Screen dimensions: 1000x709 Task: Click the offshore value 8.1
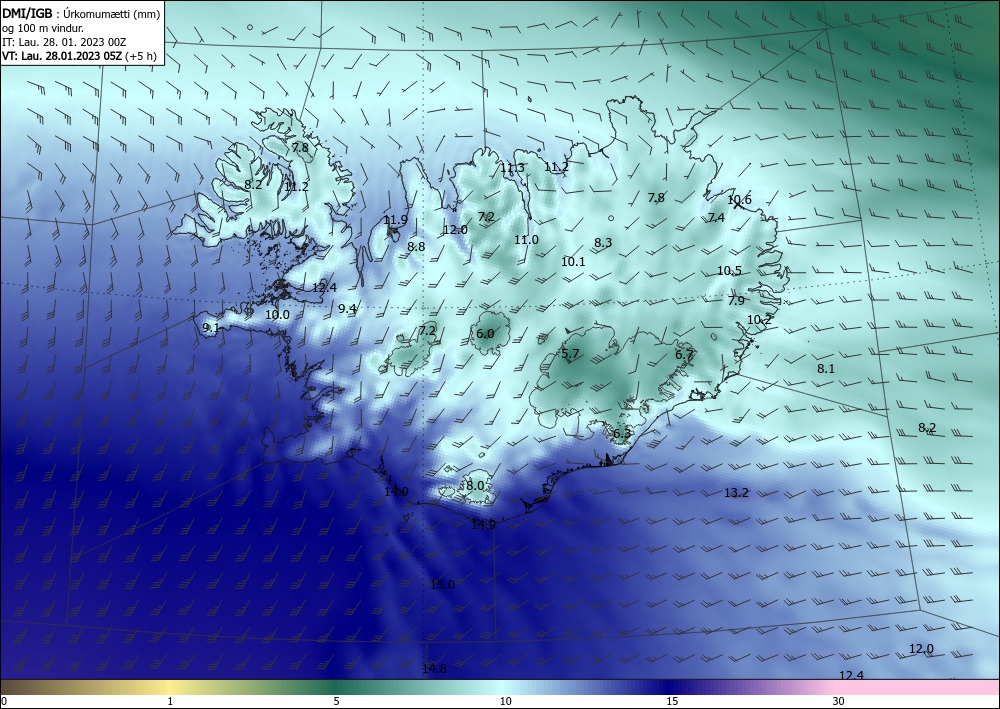[x=826, y=369]
